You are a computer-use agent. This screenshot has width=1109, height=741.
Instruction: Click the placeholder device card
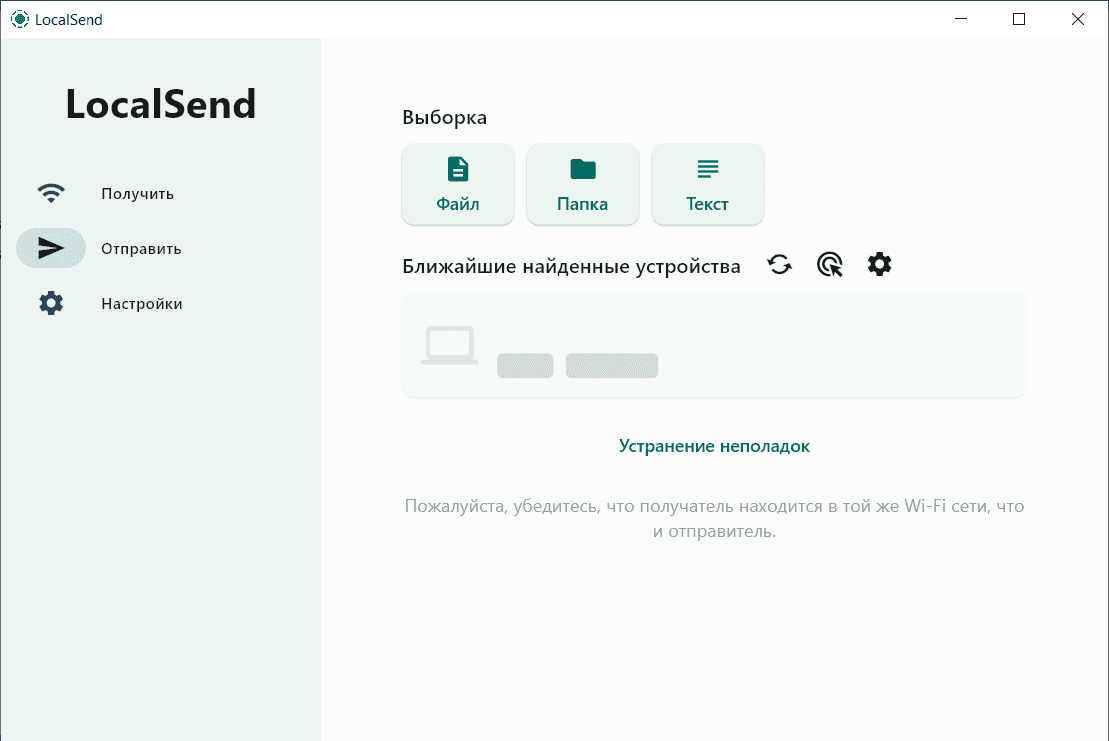[714, 345]
